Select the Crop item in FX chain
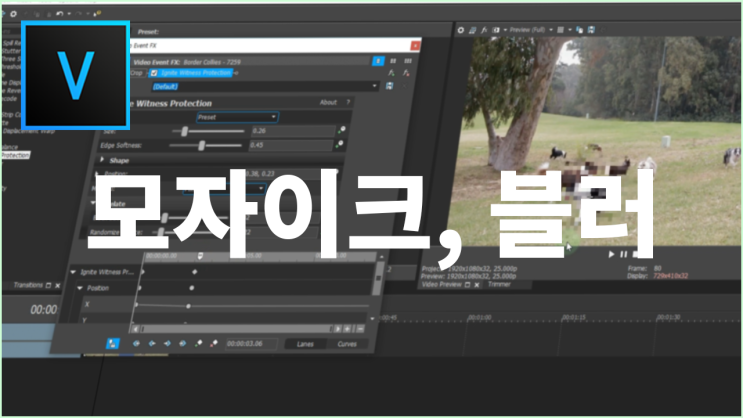Image resolution: width=743 pixels, height=418 pixels. click(136, 73)
